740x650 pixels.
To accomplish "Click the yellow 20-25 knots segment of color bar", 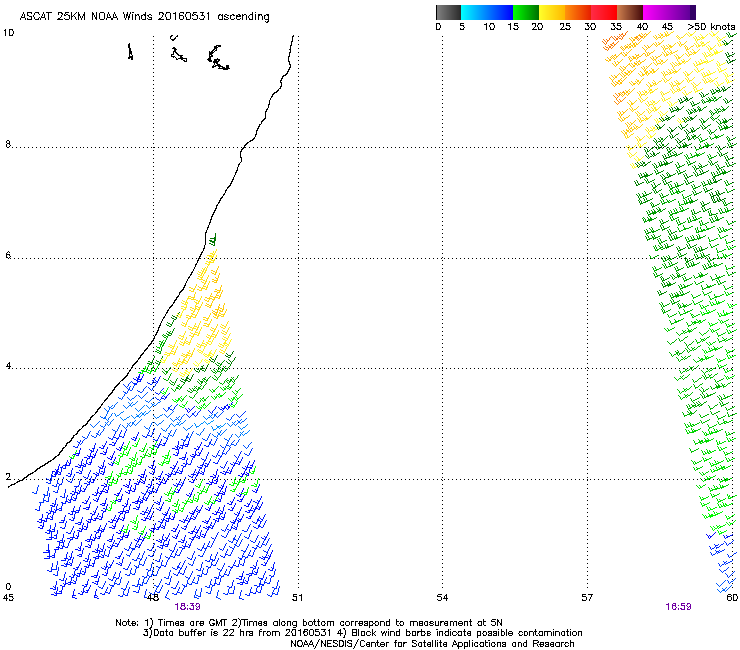I will pyautogui.click(x=552, y=12).
